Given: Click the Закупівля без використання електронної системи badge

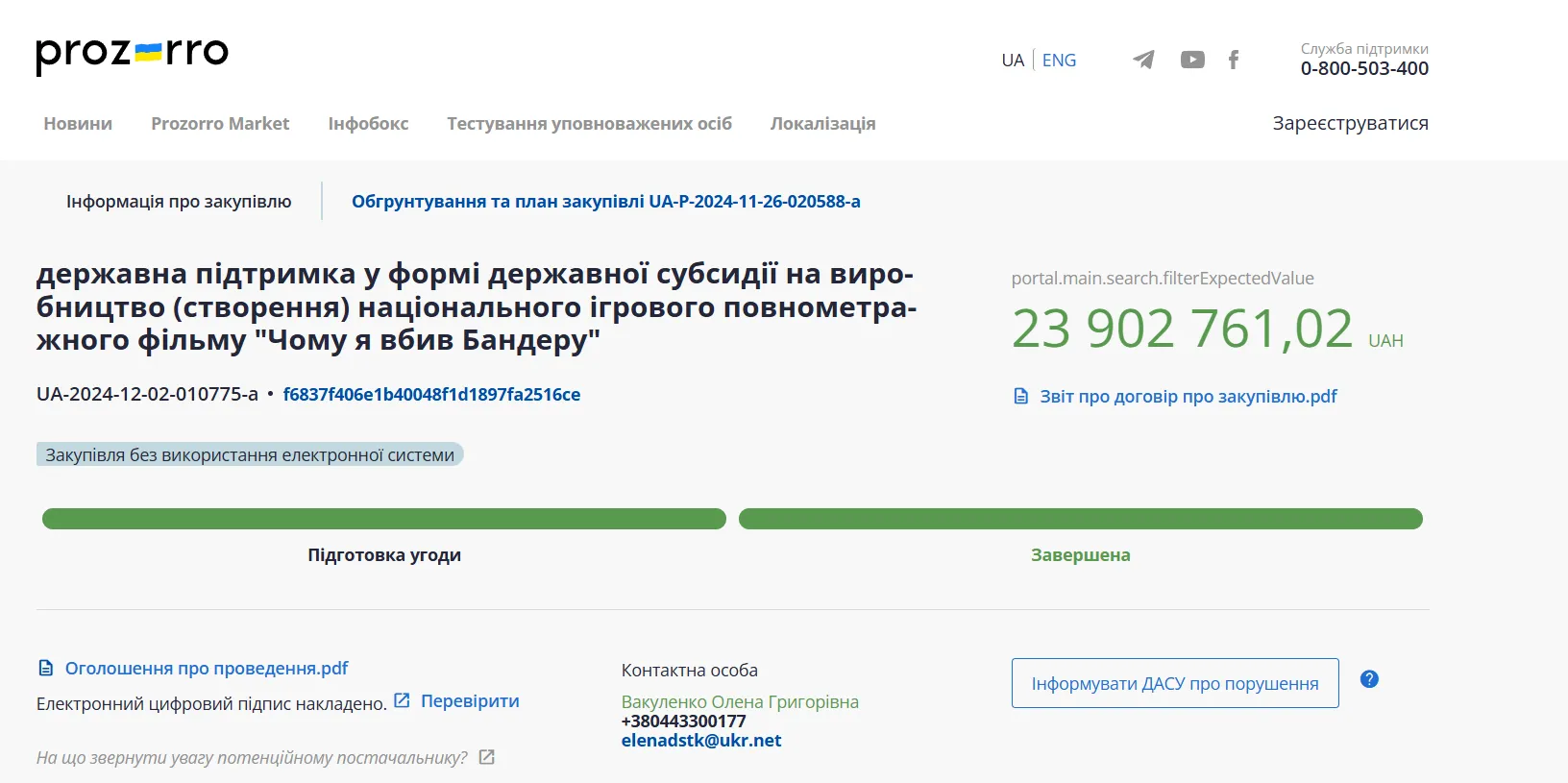Looking at the screenshot, I should pyautogui.click(x=250, y=454).
